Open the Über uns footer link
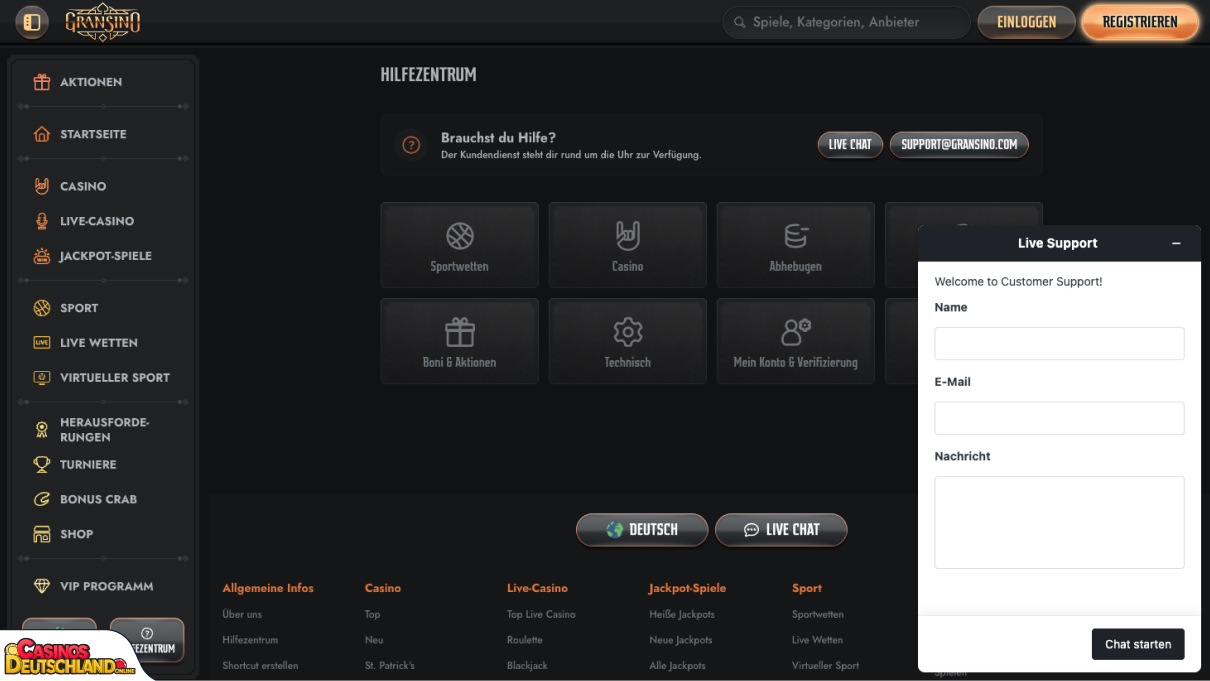 tap(242, 614)
